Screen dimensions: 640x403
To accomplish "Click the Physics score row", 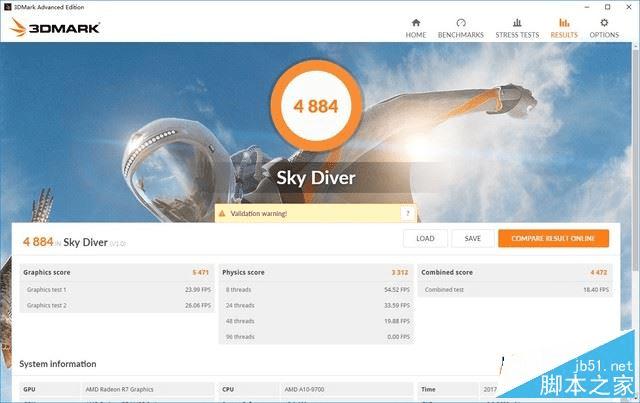I will pyautogui.click(x=316, y=272).
